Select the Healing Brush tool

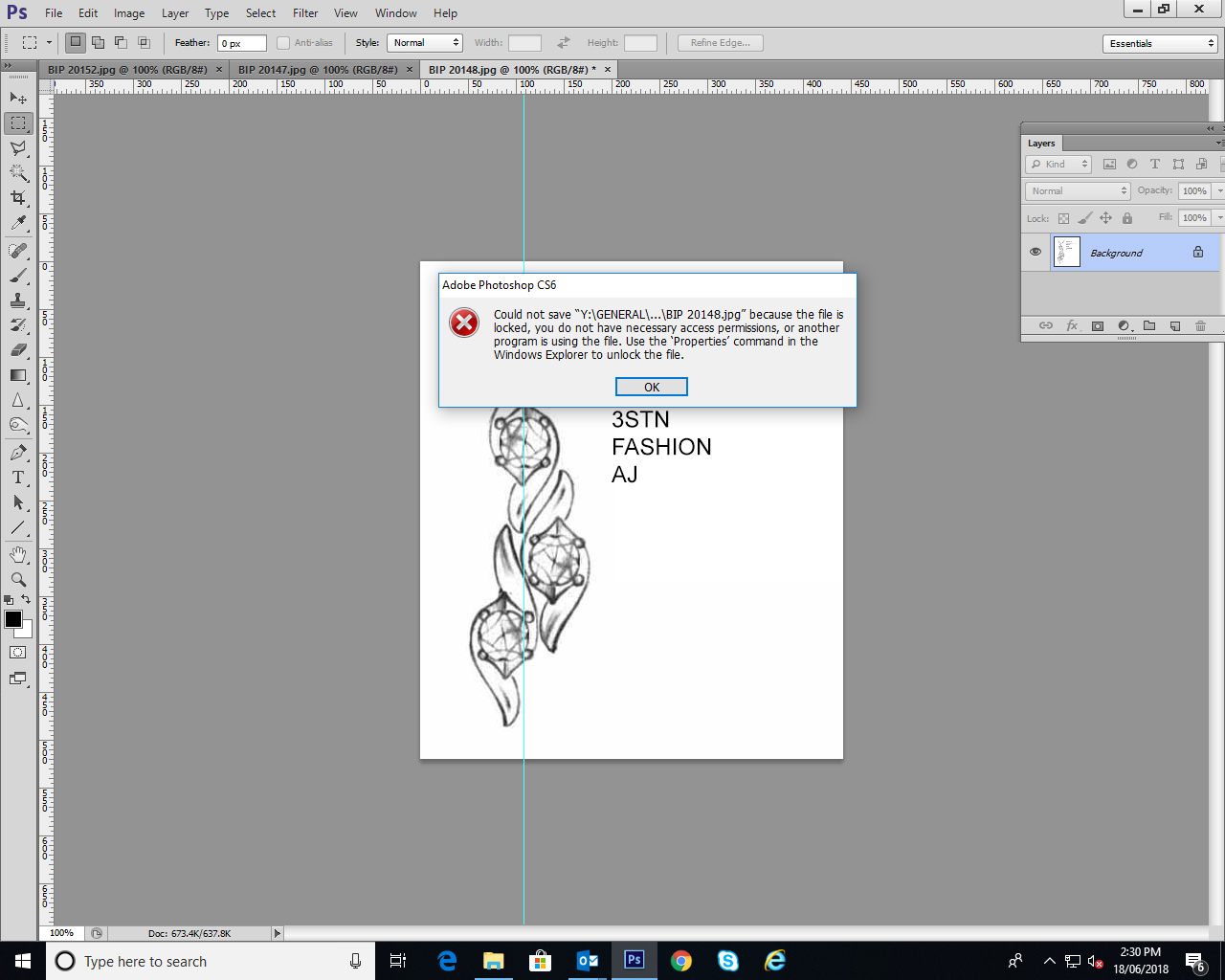tap(18, 251)
